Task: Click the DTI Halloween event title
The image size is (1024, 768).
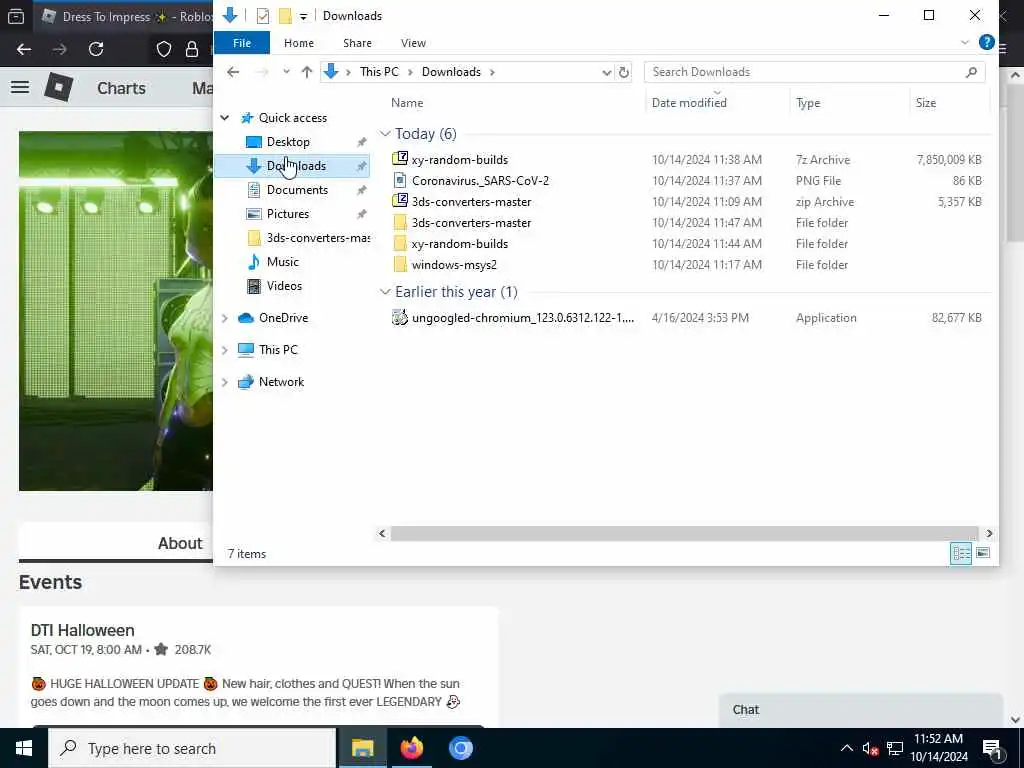Action: [83, 630]
